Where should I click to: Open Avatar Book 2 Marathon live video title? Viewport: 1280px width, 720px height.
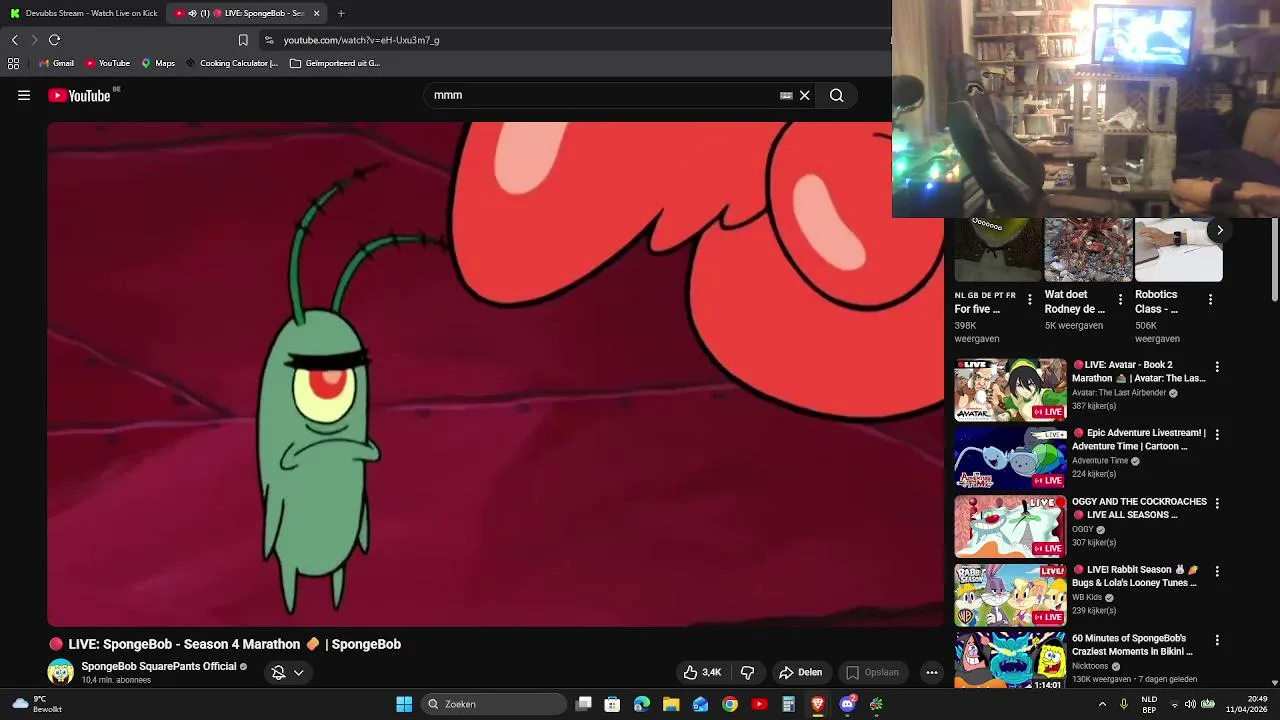pos(1139,372)
